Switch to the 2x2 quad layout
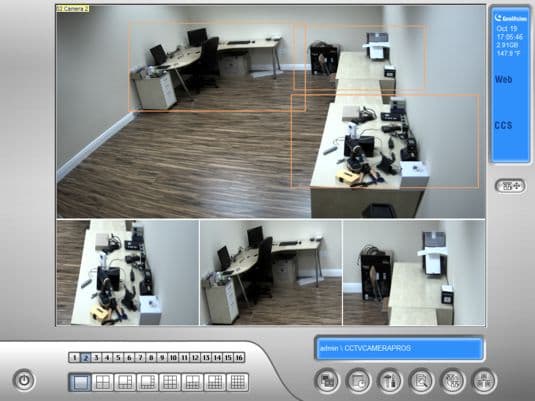Image resolution: width=535 pixels, height=401 pixels. 102,382
